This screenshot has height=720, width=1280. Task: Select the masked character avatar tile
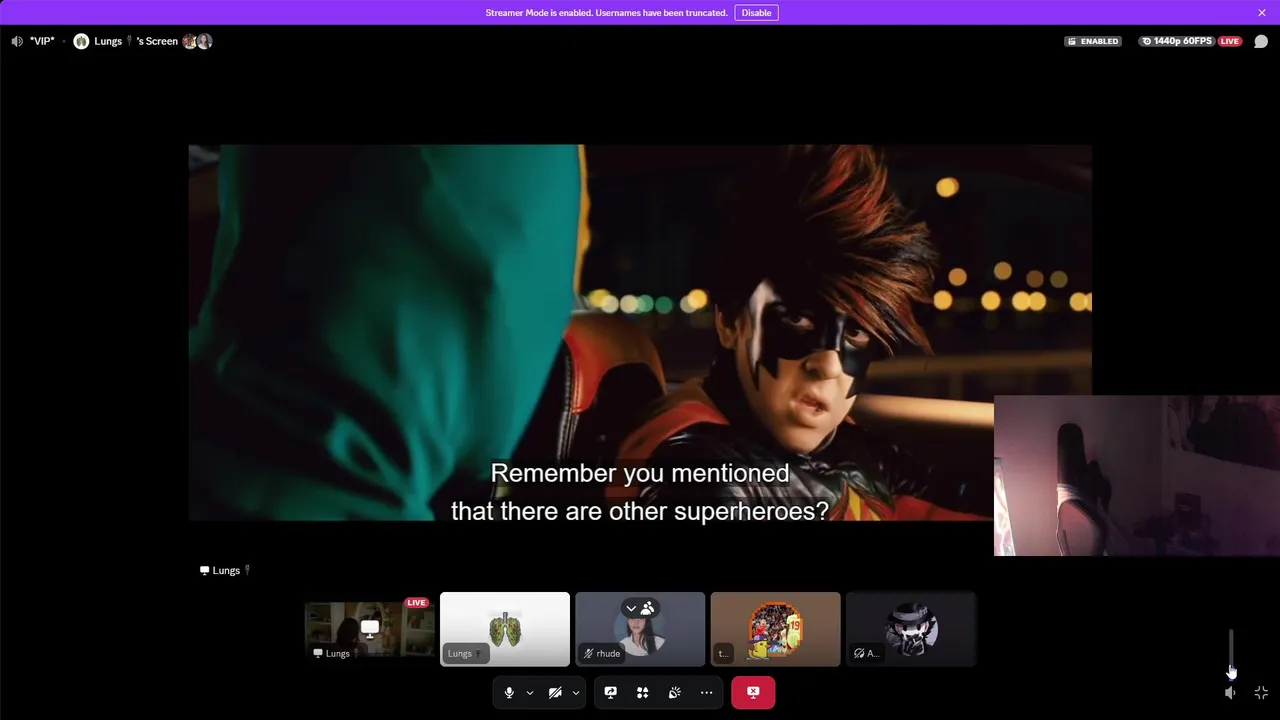(x=910, y=629)
